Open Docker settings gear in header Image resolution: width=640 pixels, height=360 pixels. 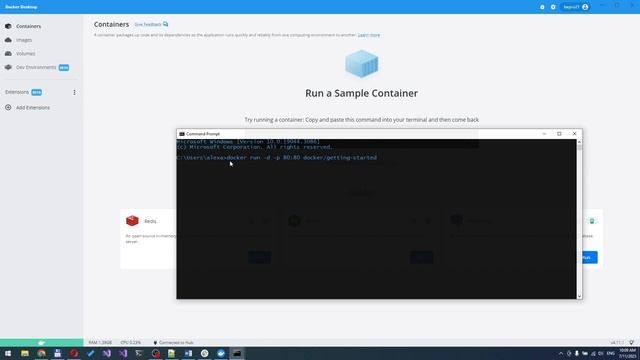(553, 7)
